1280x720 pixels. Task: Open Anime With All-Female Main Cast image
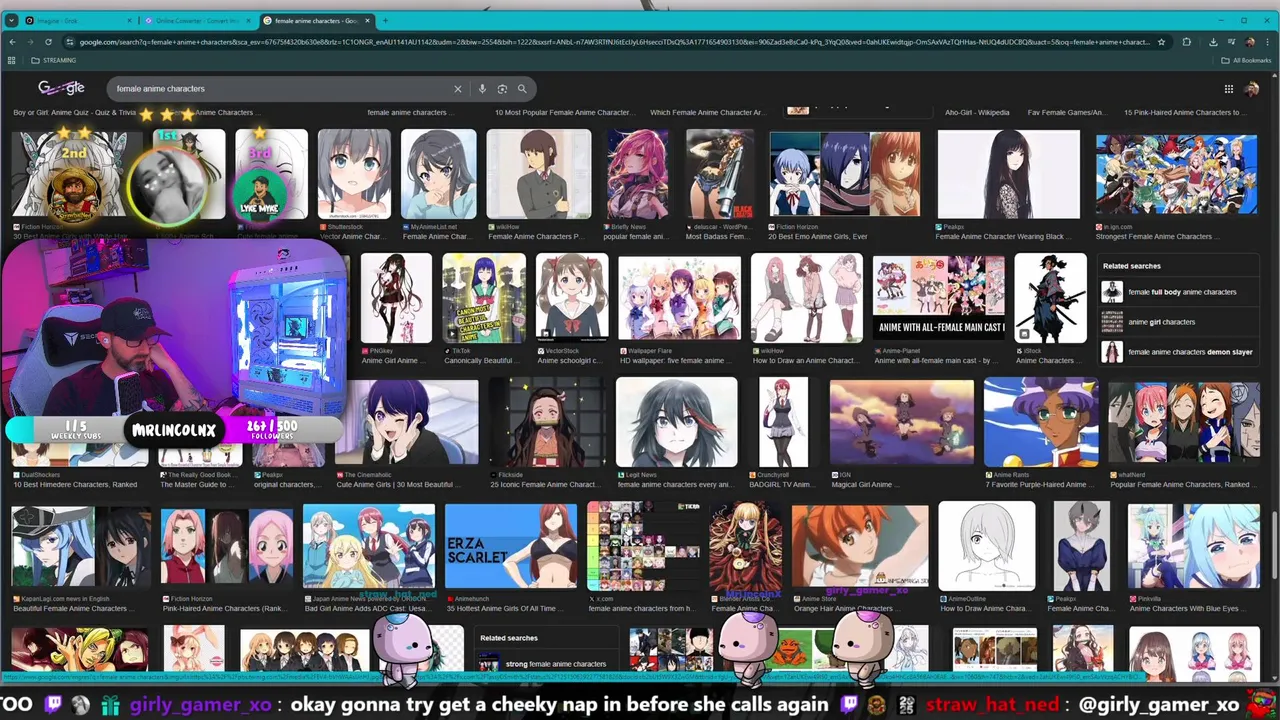[939, 298]
